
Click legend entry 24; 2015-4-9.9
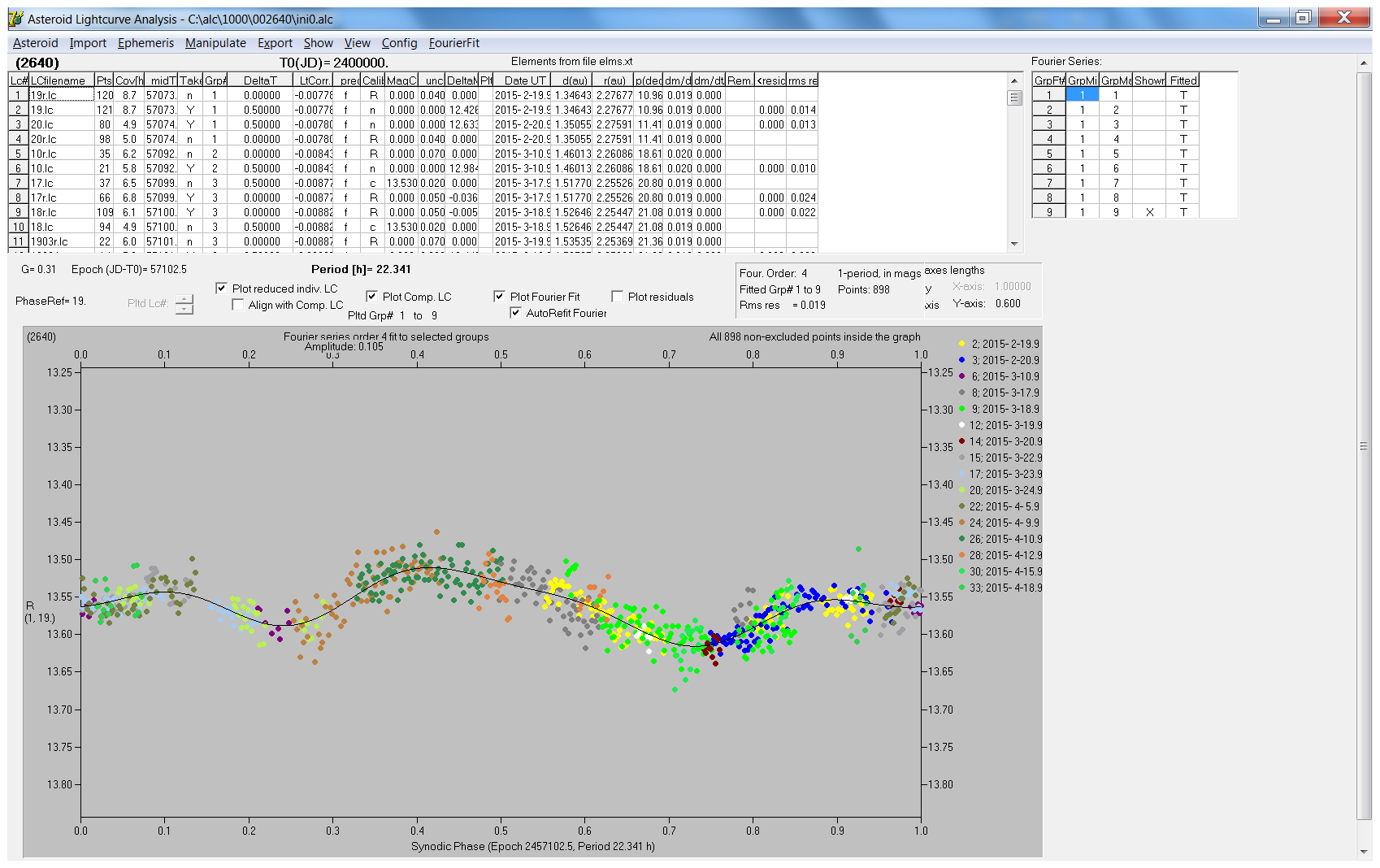click(1000, 523)
